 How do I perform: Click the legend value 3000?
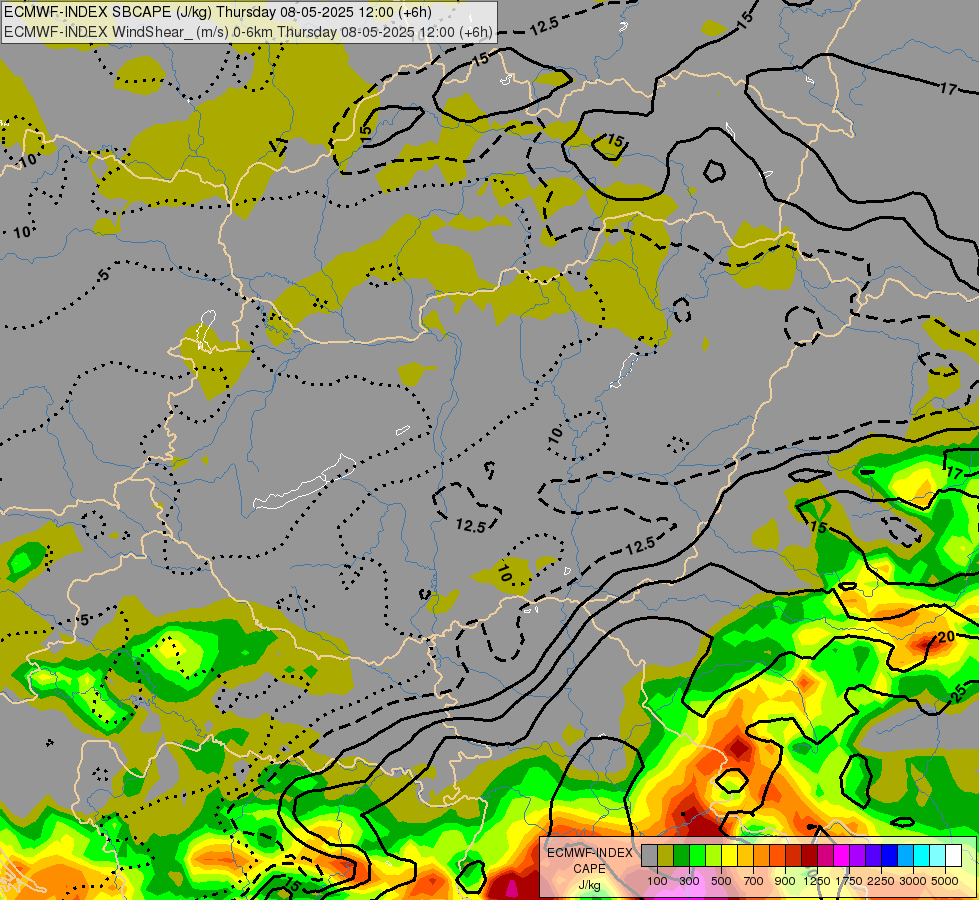[x=913, y=881]
